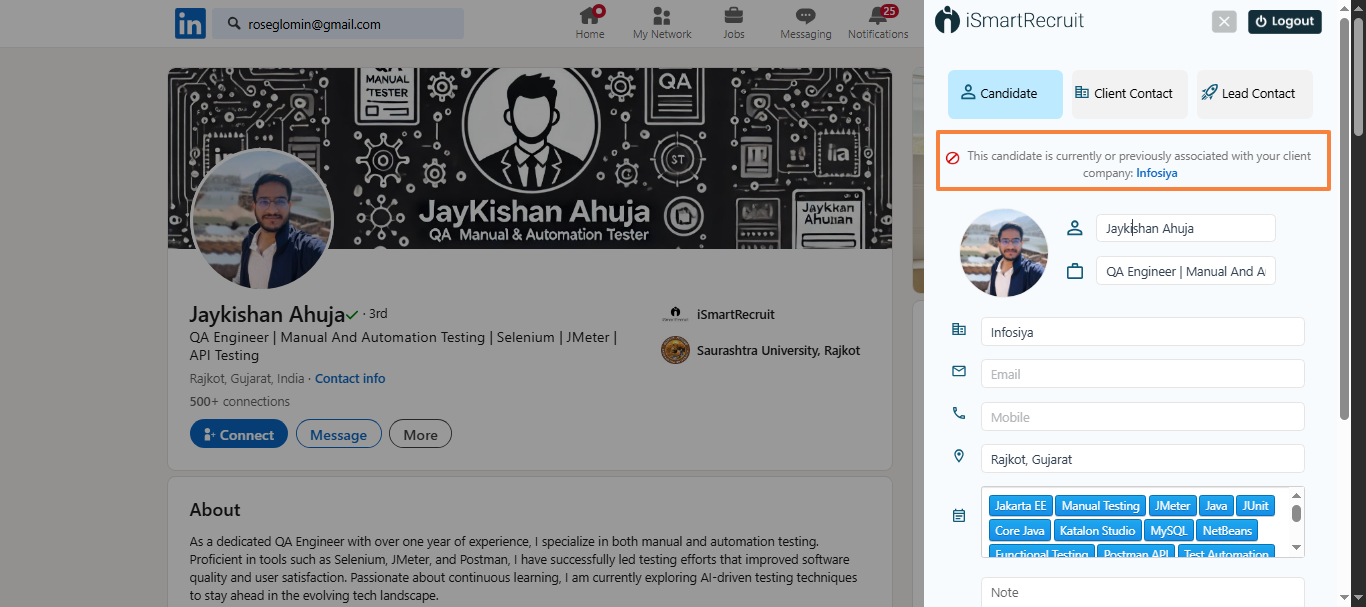The height and width of the screenshot is (607, 1366).
Task: Click the Java skill tag
Action: pos(1216,506)
